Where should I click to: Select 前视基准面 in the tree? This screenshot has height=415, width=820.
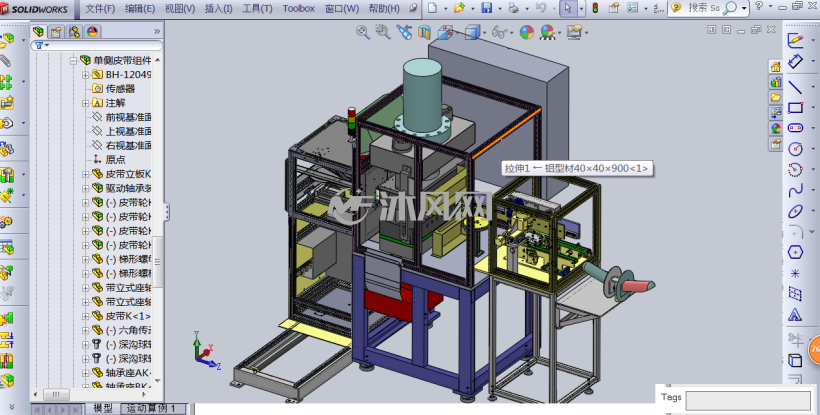click(x=129, y=117)
